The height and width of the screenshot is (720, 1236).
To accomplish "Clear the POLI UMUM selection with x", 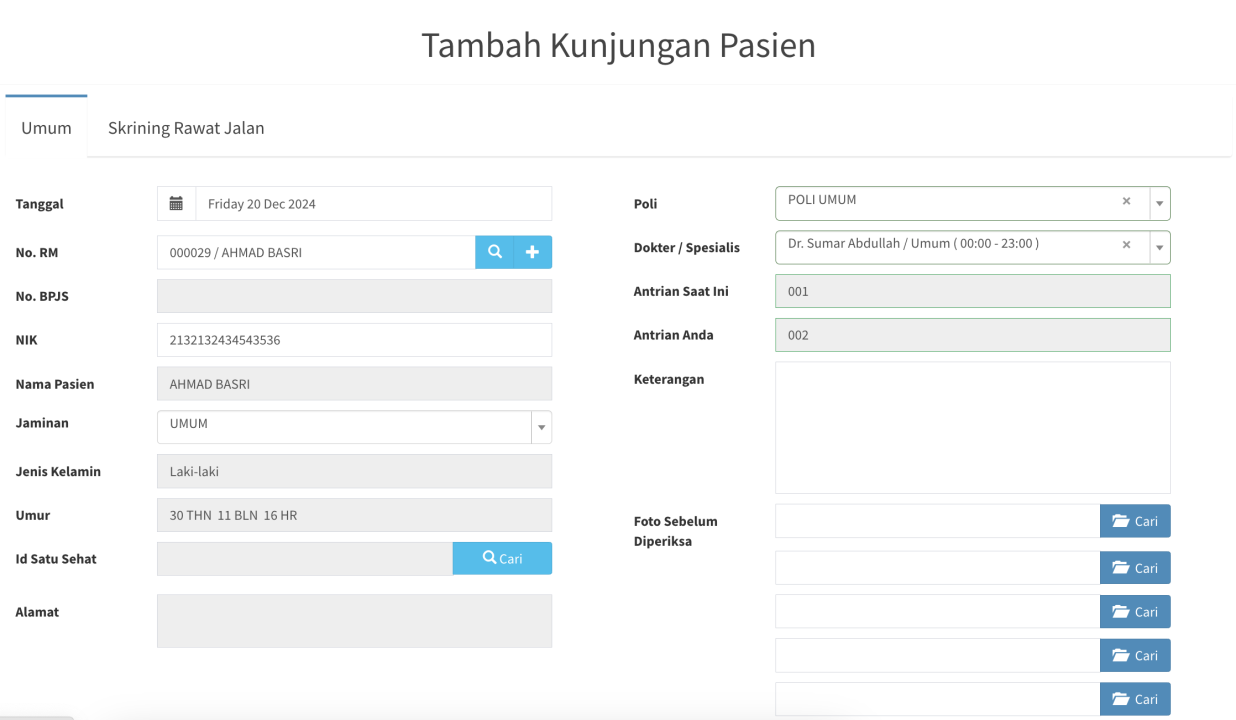I will (x=1126, y=201).
